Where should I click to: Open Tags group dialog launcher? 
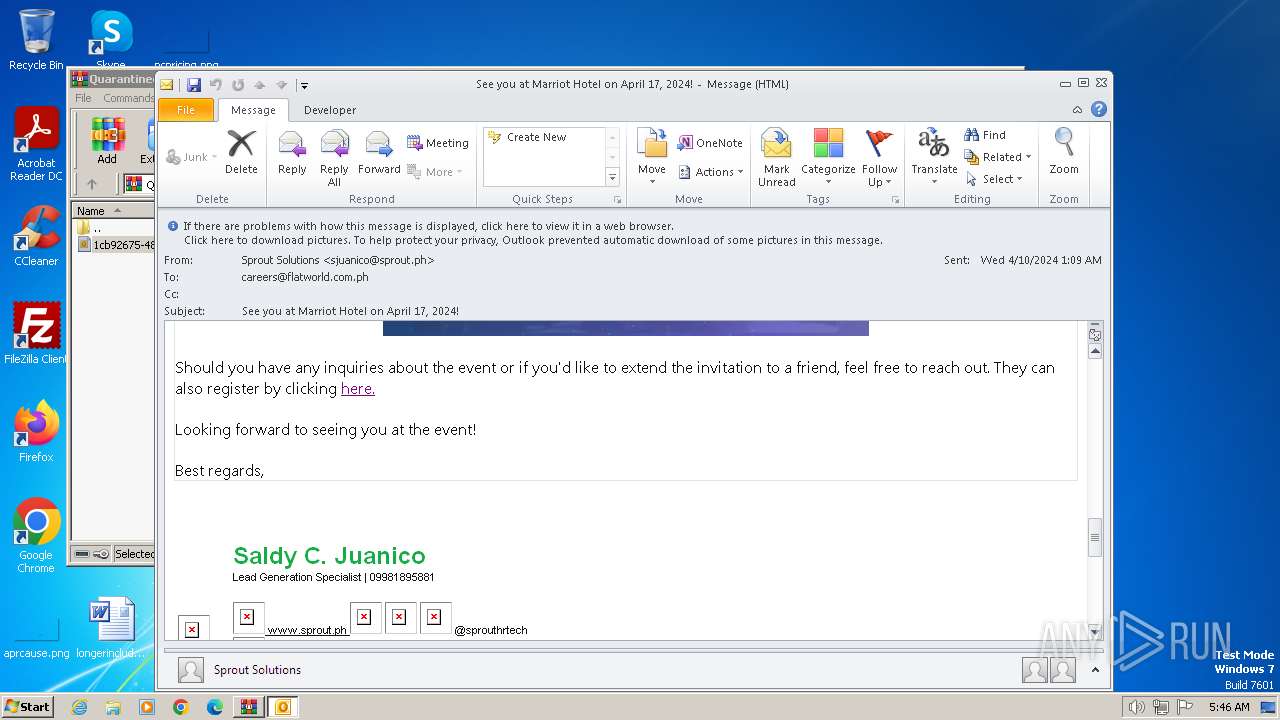click(x=895, y=200)
